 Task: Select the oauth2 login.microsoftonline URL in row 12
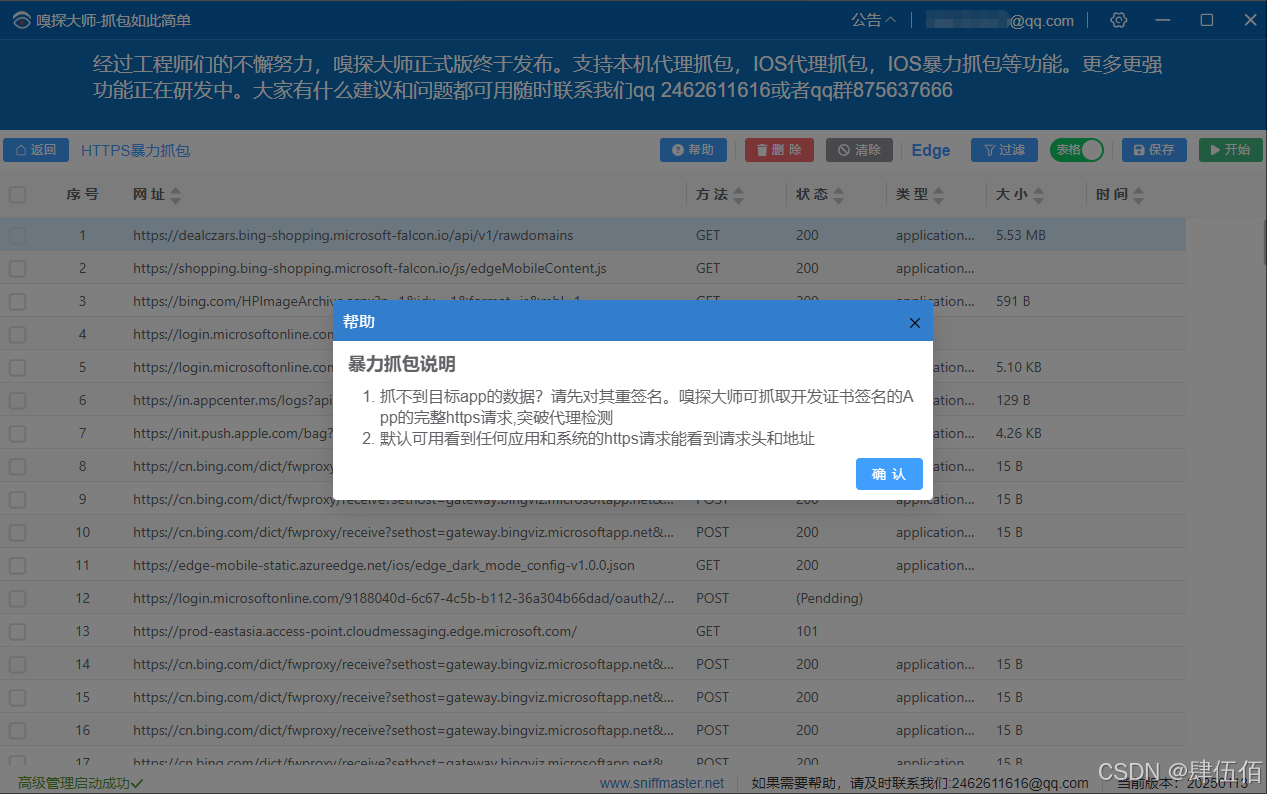(404, 599)
